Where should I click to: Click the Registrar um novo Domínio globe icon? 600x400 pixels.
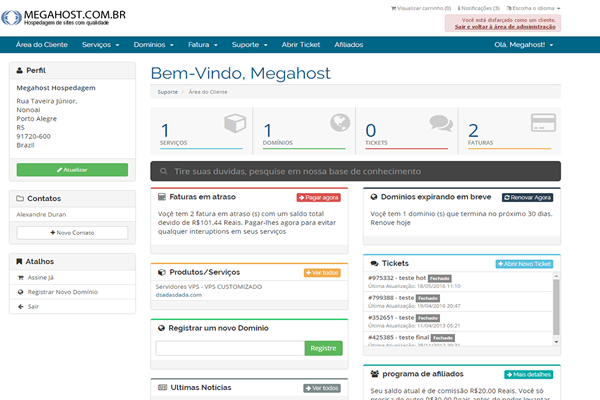161,328
